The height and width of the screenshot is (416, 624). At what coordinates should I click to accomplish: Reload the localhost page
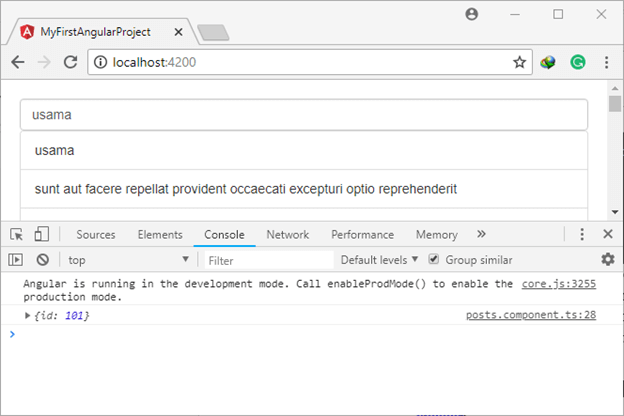point(70,62)
